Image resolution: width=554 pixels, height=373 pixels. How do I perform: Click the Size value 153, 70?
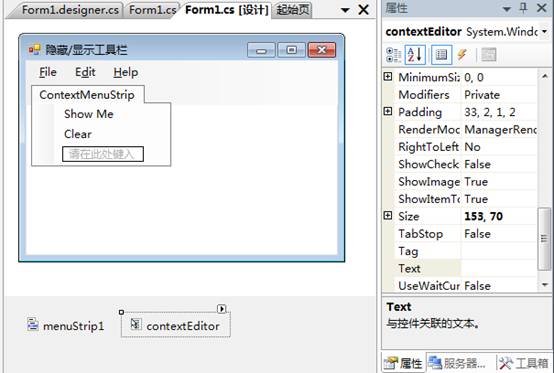tap(483, 216)
